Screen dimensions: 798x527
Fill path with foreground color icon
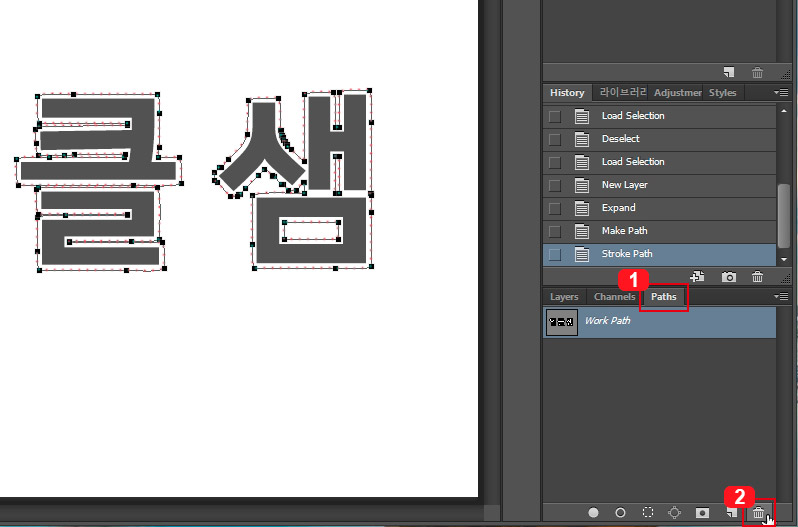[x=593, y=512]
